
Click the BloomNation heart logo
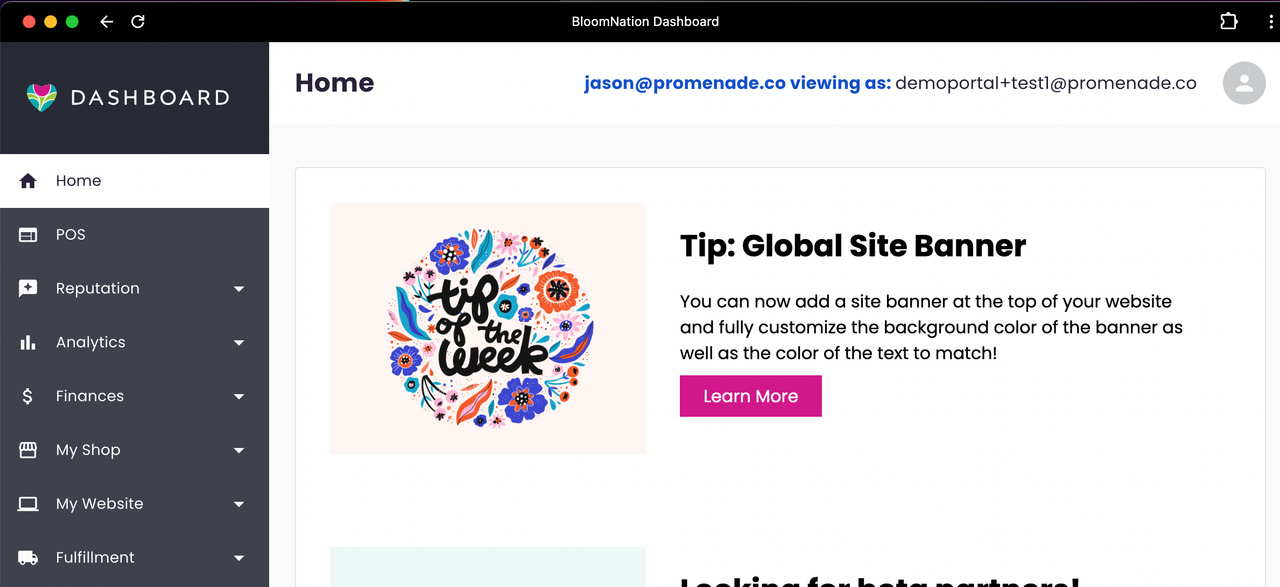[x=41, y=97]
